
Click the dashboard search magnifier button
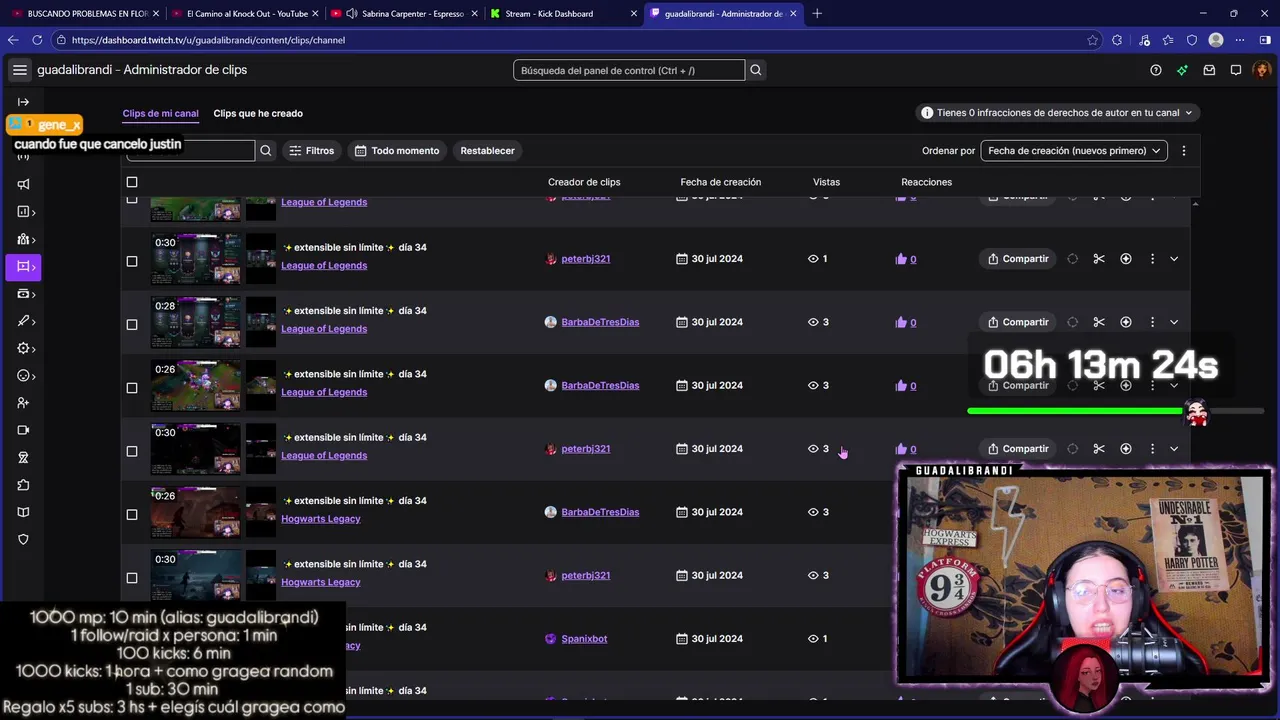(756, 70)
